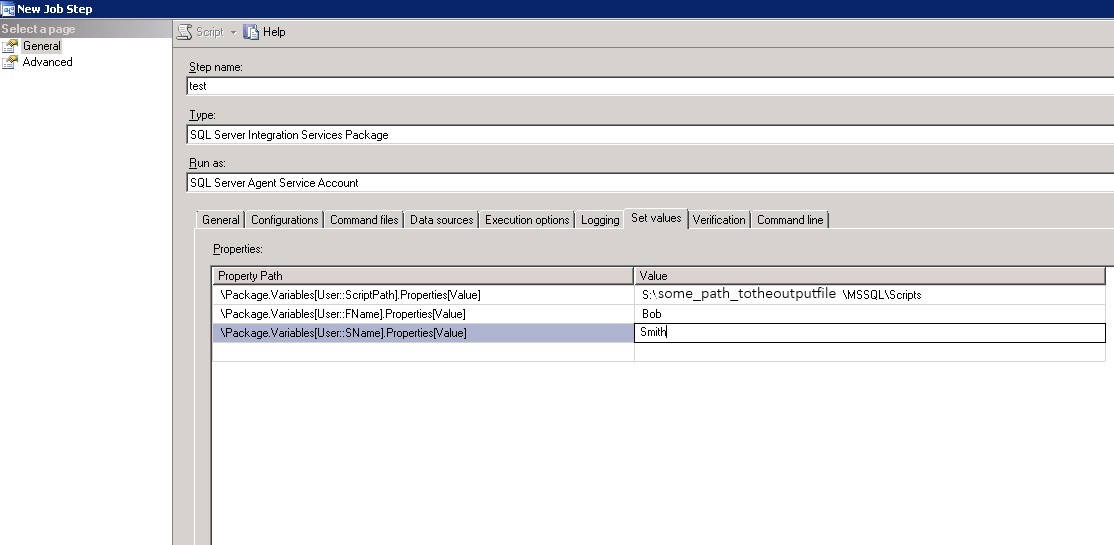Select the User::ScriptPath property path cell
Screen dimensions: 1114x545
click(423, 295)
